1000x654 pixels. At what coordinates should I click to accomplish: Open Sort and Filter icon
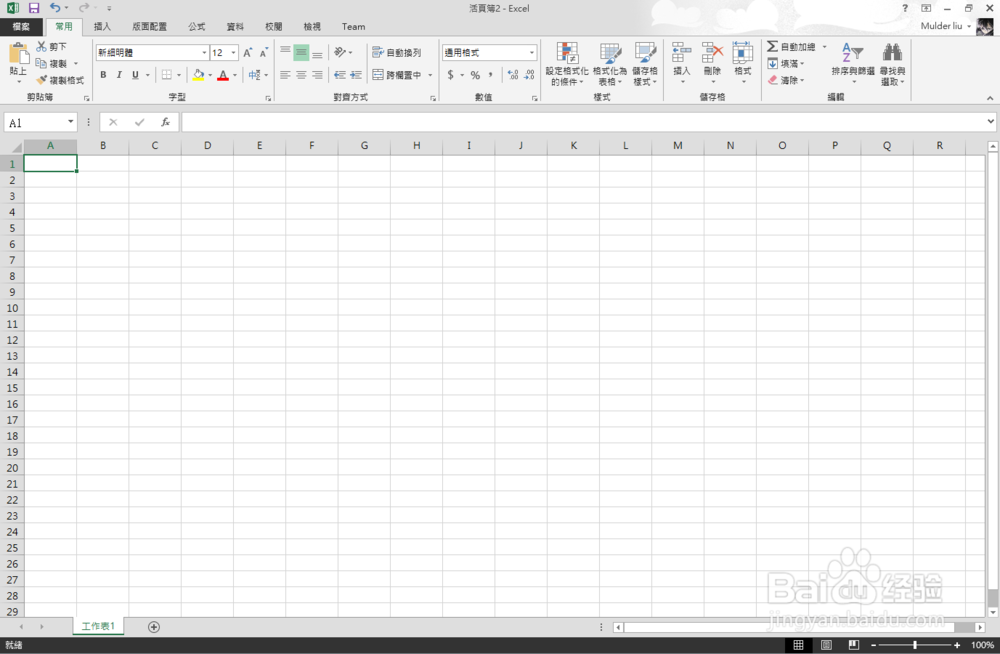pos(853,52)
